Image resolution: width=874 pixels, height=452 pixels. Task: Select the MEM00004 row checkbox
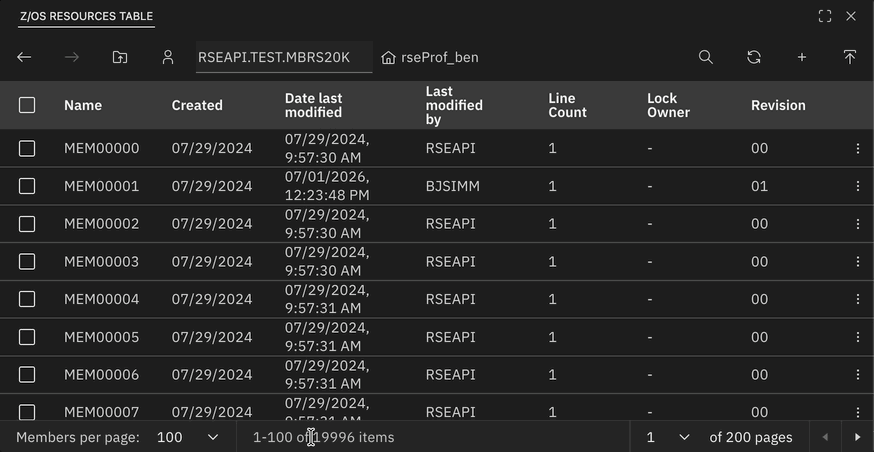pos(27,299)
